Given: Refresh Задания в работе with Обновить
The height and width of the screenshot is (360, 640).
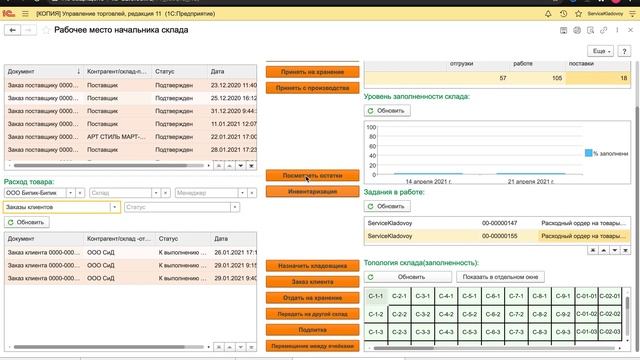Looking at the screenshot, I should pos(387,207).
